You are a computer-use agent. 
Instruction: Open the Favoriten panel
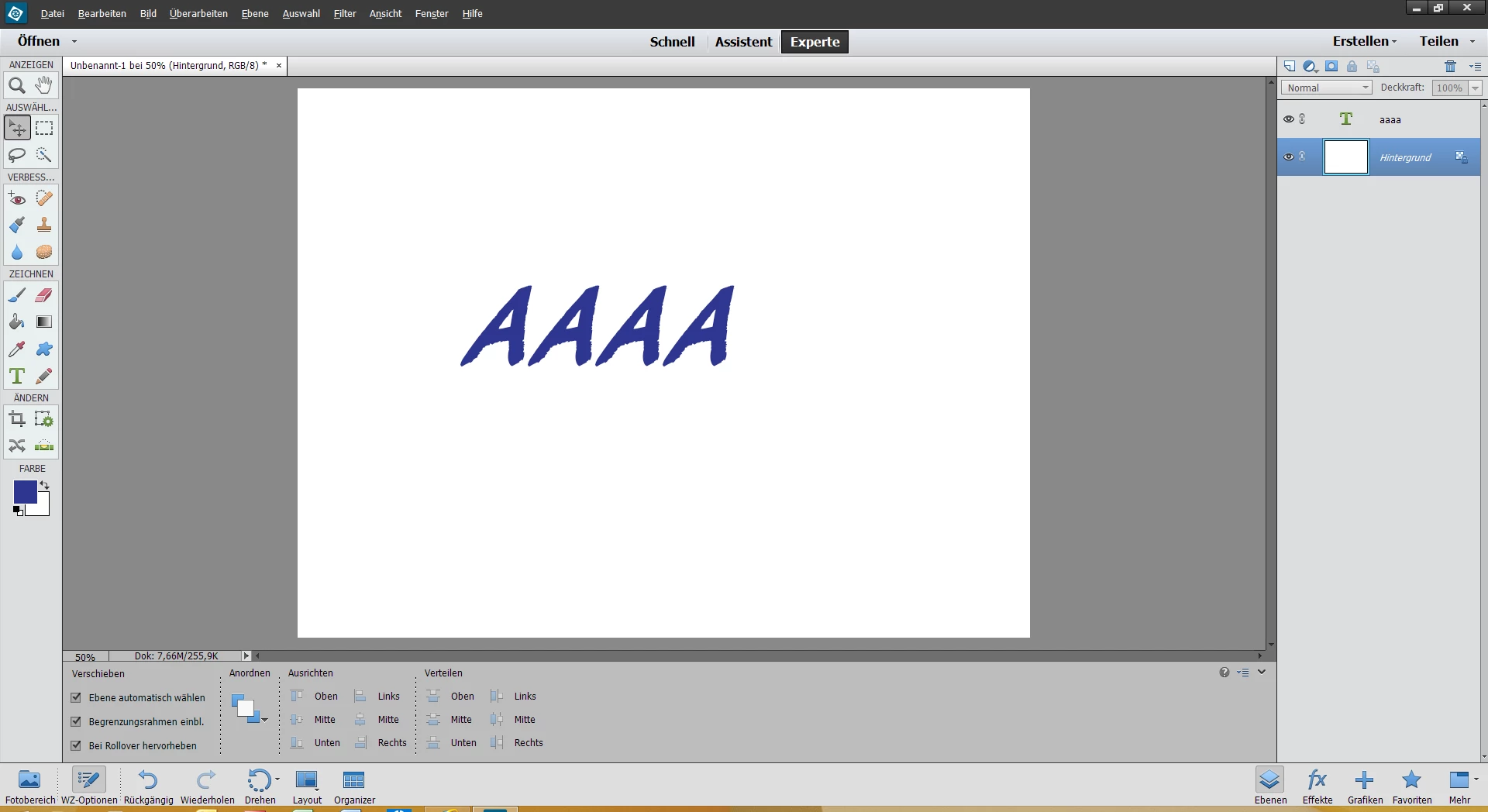tap(1412, 786)
